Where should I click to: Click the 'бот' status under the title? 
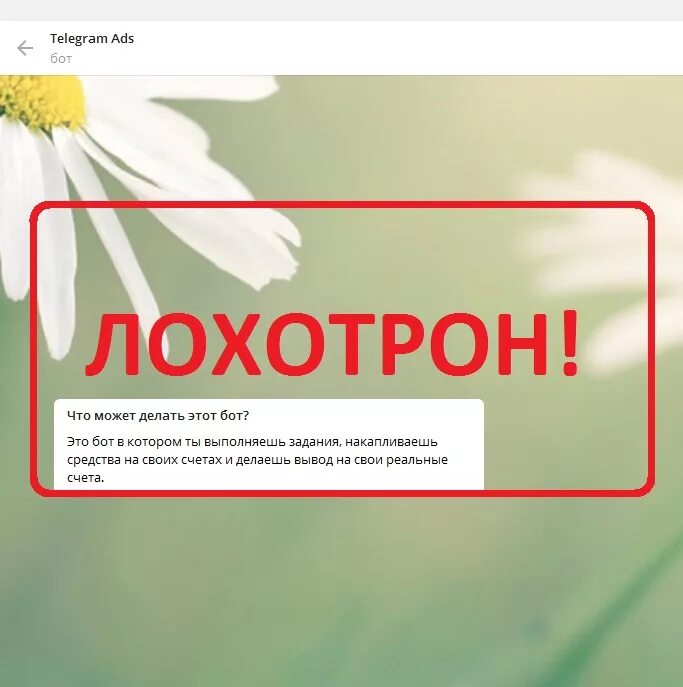tap(61, 58)
